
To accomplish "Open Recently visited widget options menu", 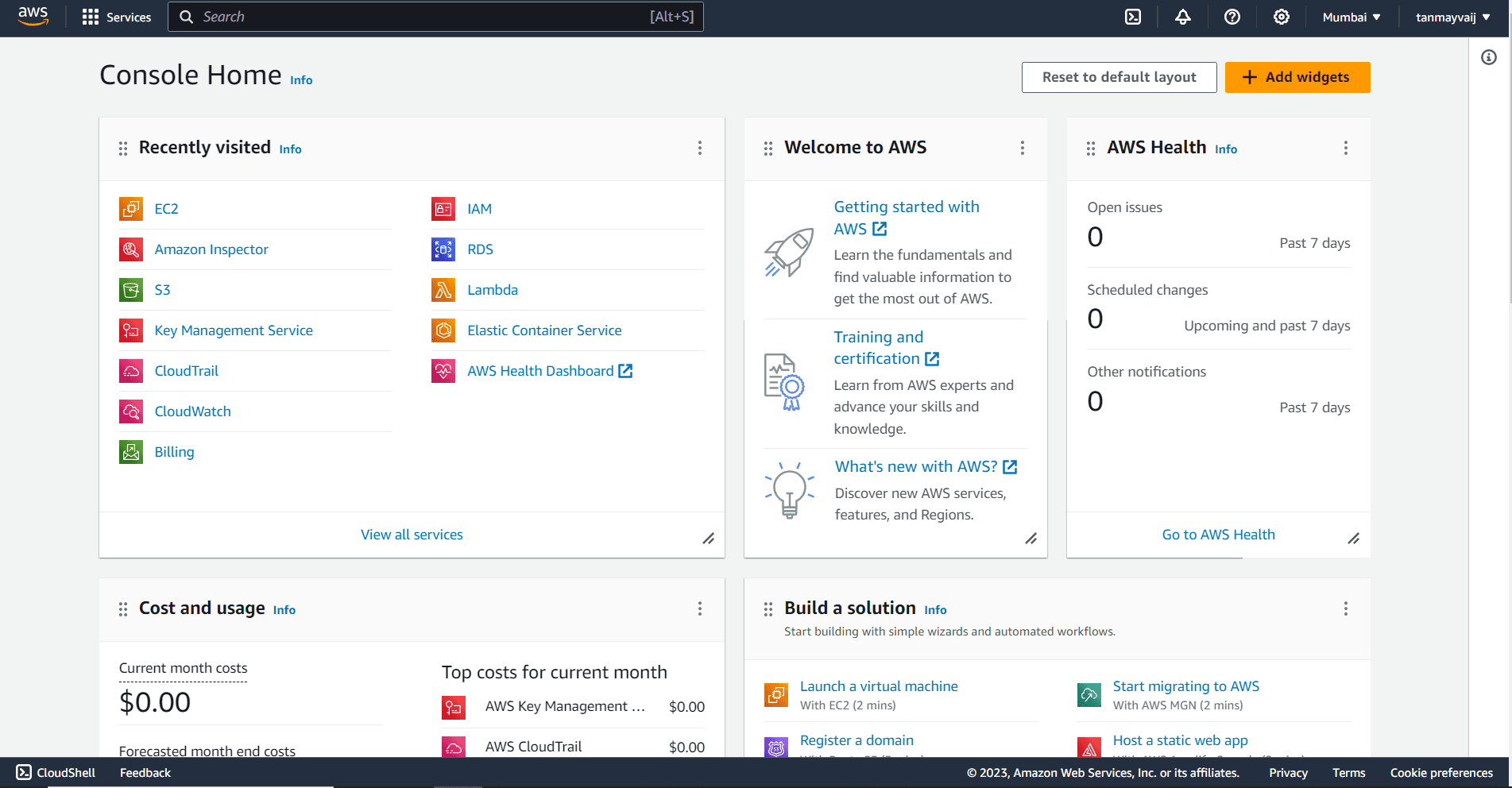I will 699,148.
